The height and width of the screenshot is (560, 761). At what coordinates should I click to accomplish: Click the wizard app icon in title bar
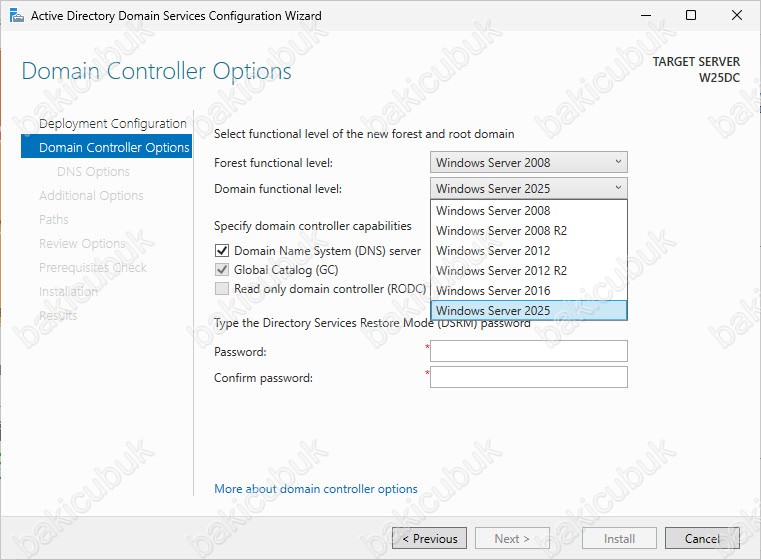click(17, 16)
